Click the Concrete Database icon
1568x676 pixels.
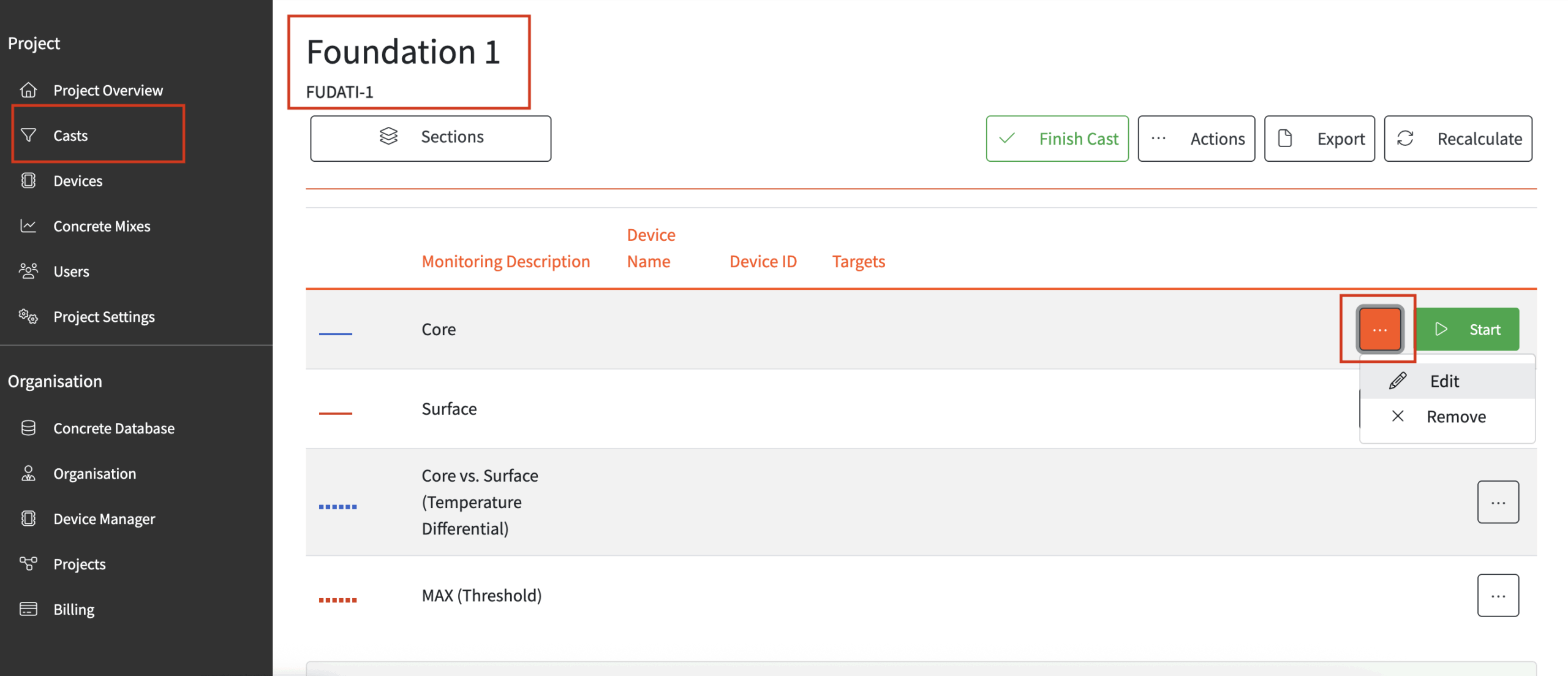29,428
